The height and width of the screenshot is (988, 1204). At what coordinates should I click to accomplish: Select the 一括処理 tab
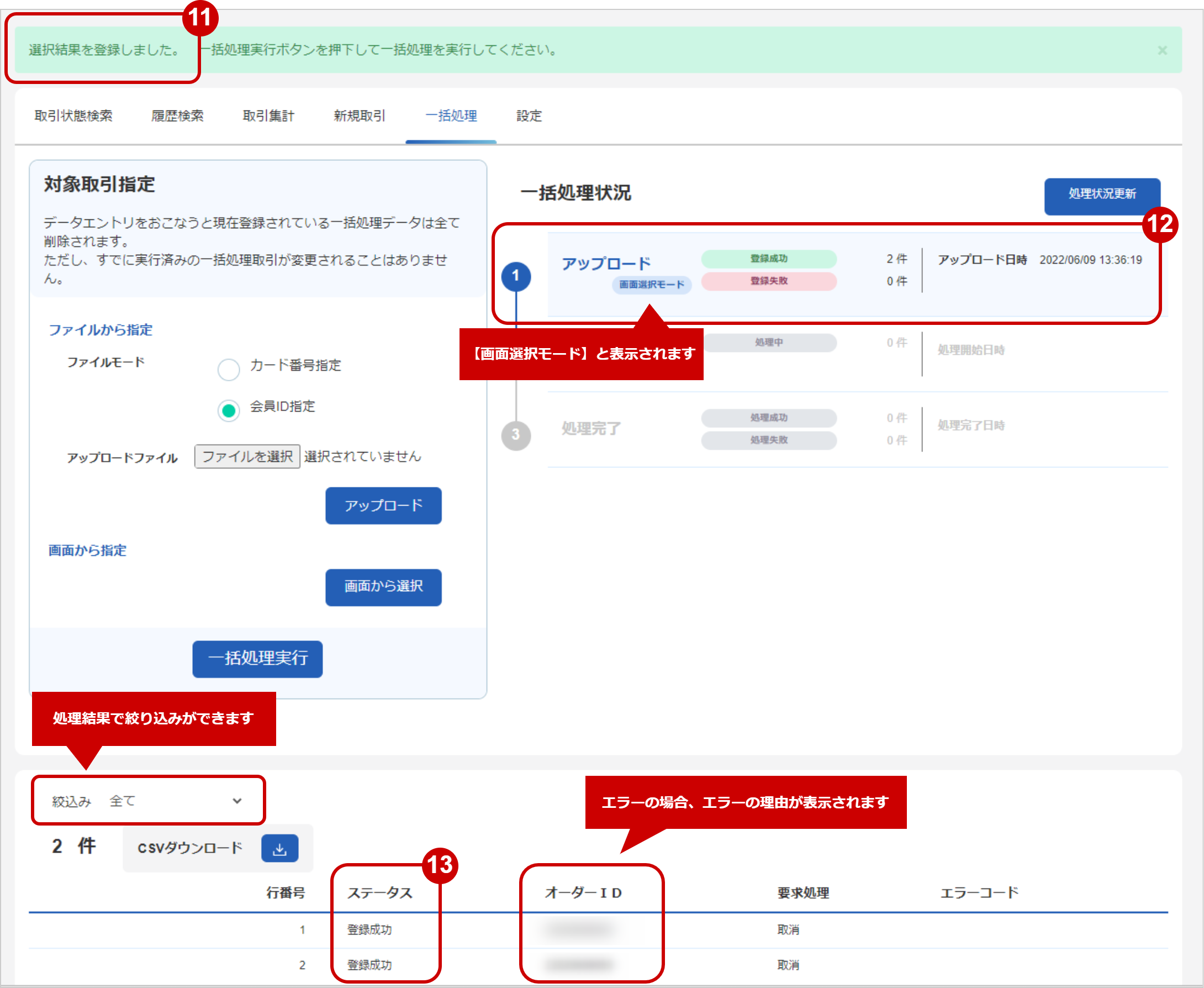pos(451,115)
